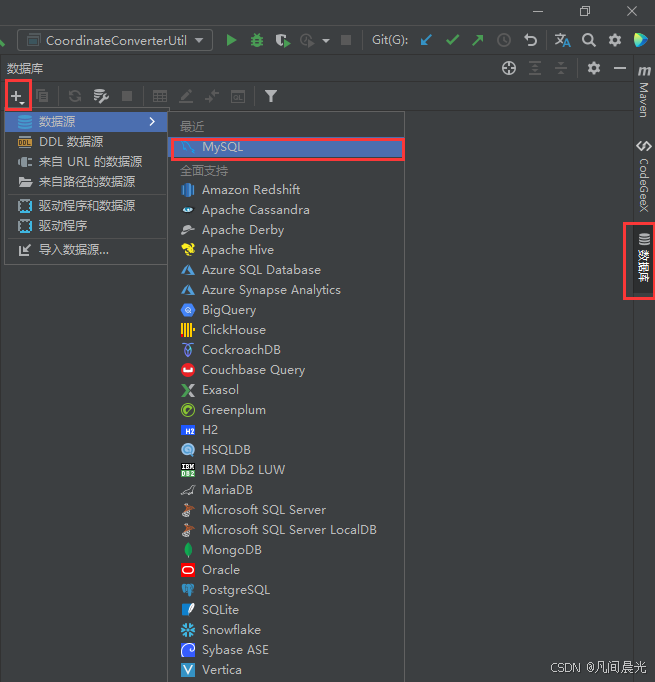Open the CodeGeeX side tab
Image resolution: width=655 pixels, height=682 pixels.
[644, 176]
